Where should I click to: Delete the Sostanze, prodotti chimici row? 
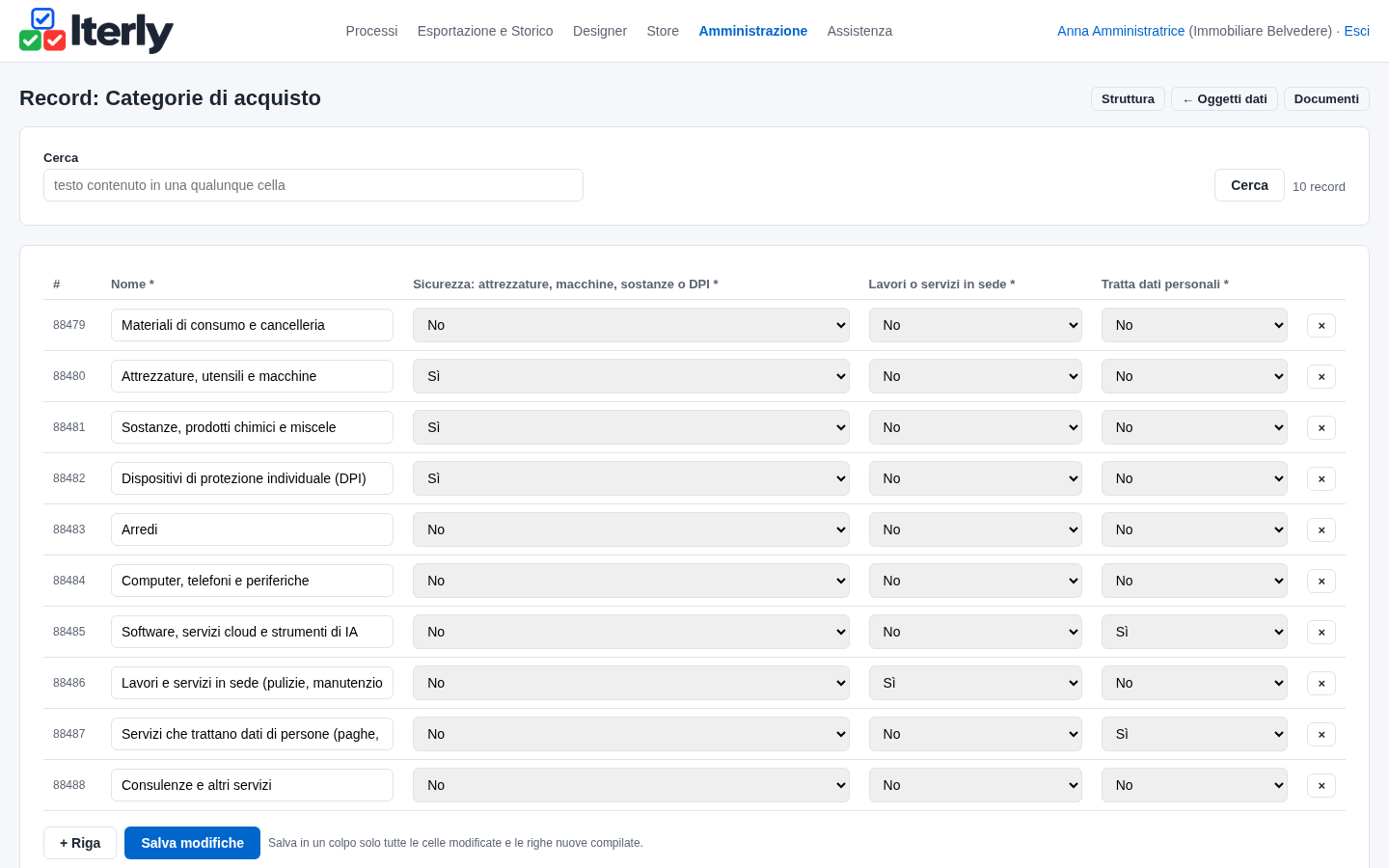click(1321, 427)
